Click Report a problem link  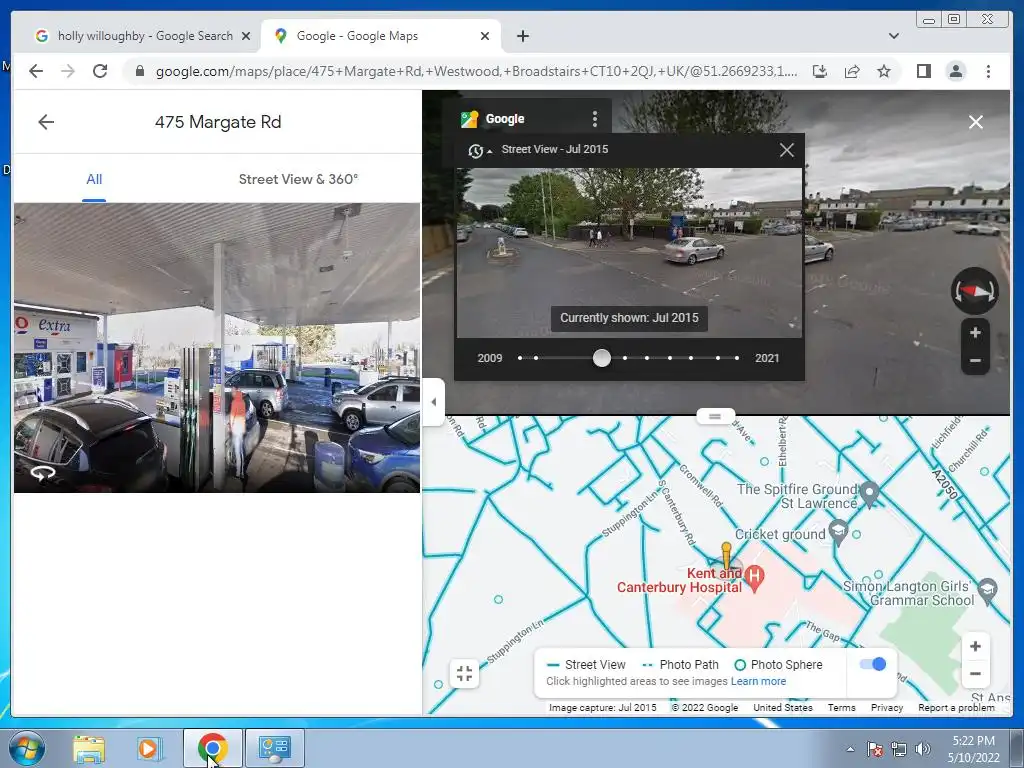pyautogui.click(x=956, y=707)
